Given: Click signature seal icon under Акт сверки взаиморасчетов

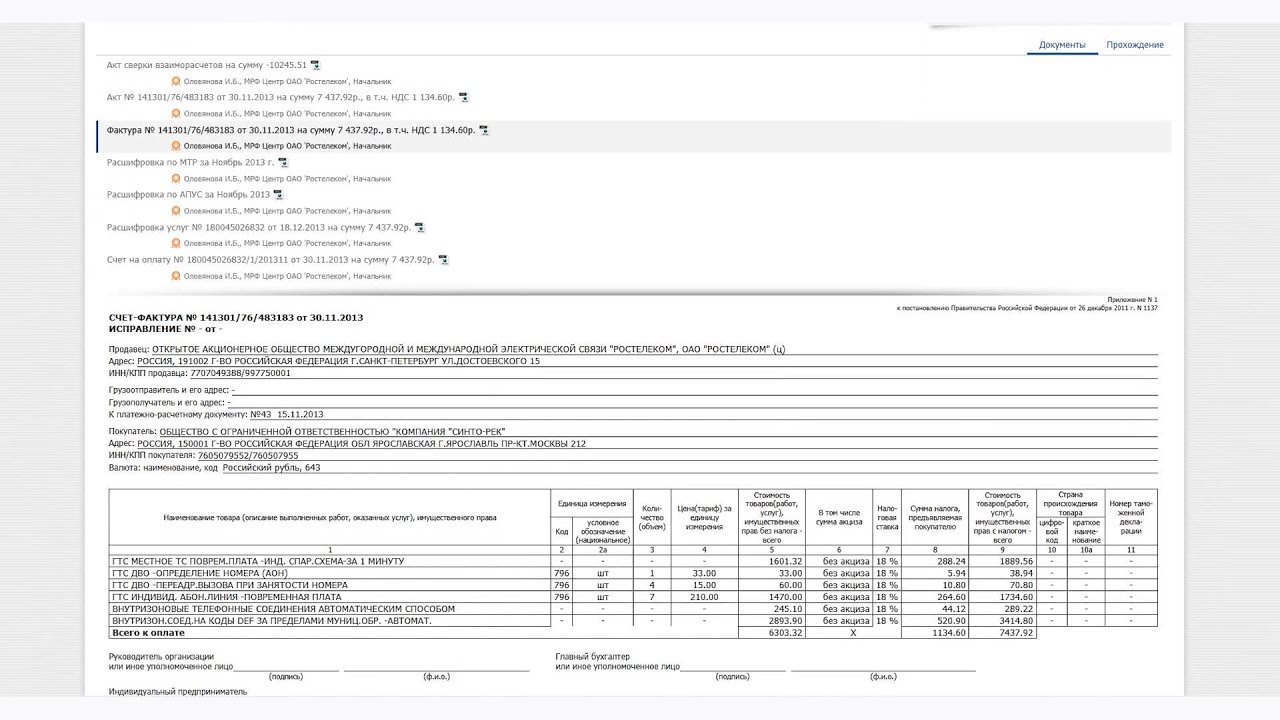Looking at the screenshot, I should [x=176, y=81].
